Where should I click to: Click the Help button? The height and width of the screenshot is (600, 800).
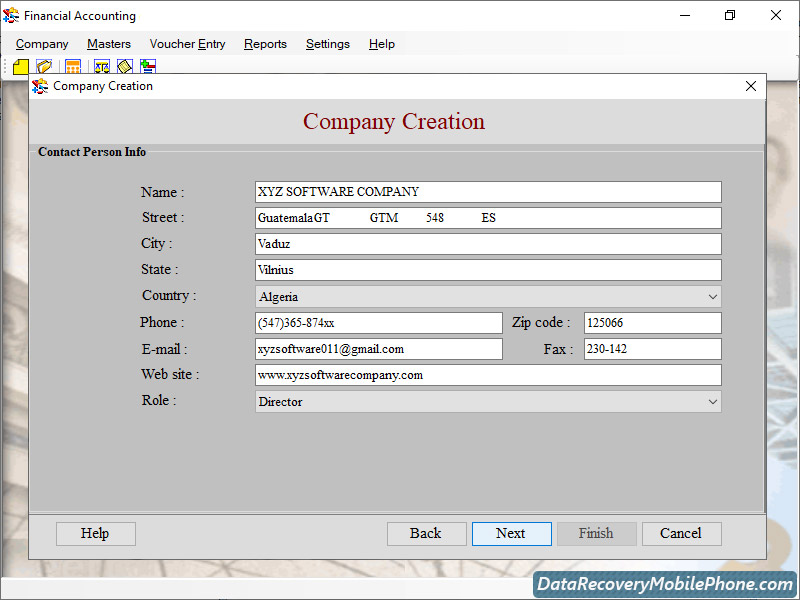click(x=95, y=533)
